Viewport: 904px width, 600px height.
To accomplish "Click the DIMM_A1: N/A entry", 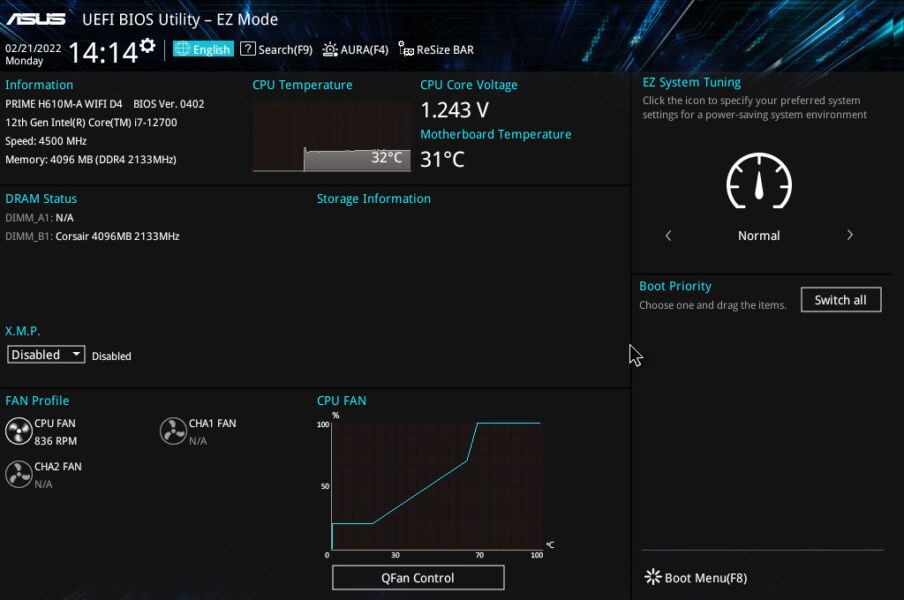I will coord(39,217).
